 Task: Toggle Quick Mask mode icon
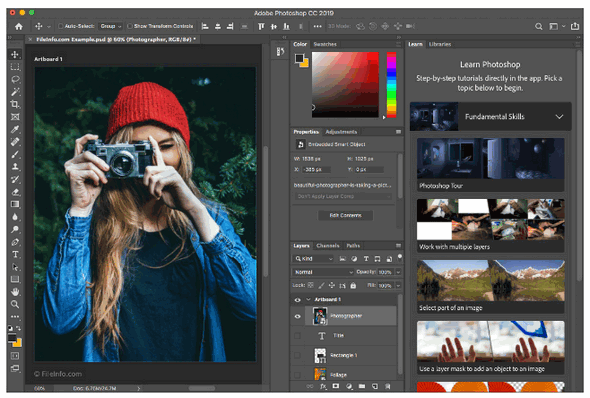pyautogui.click(x=15, y=355)
